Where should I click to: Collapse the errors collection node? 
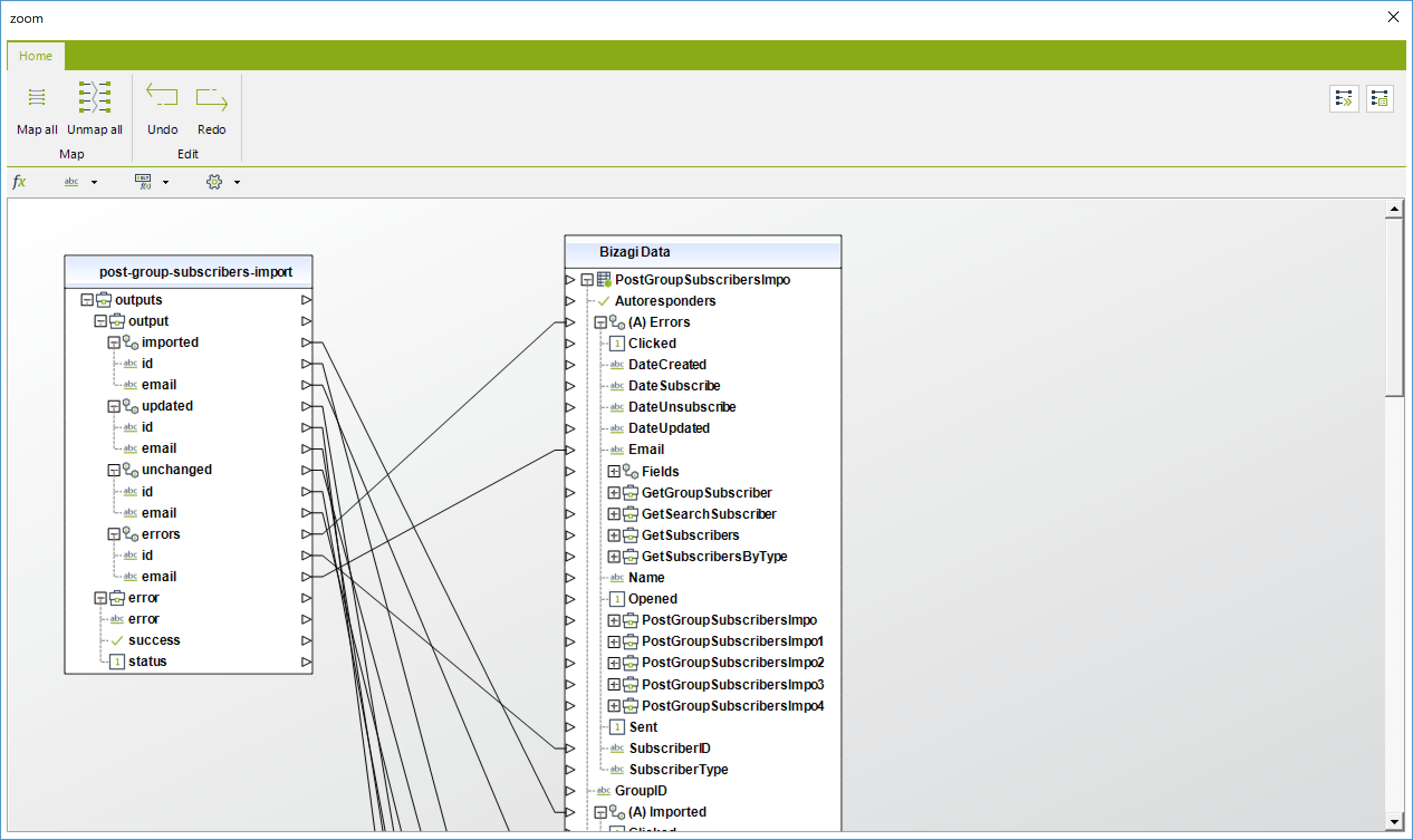pyautogui.click(x=114, y=534)
